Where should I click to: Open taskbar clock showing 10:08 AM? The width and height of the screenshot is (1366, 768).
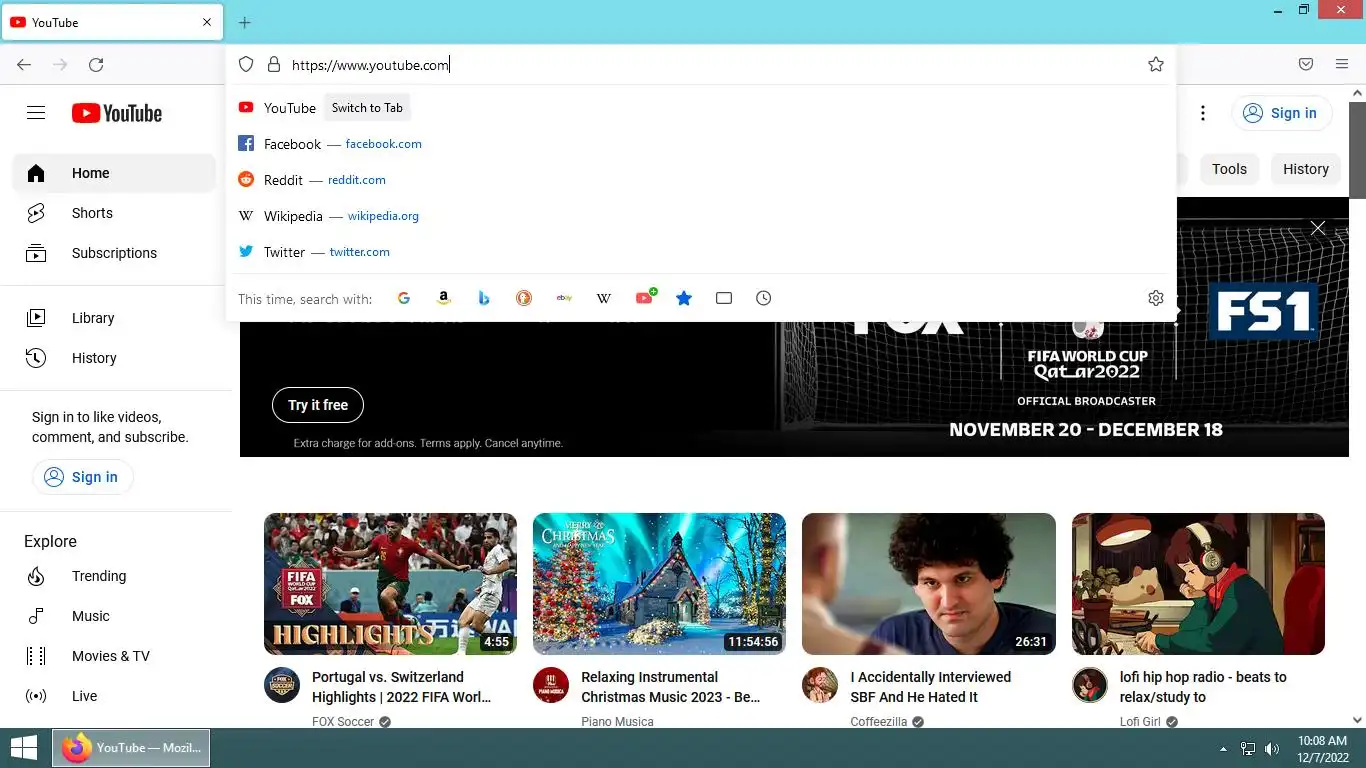[x=1322, y=748]
